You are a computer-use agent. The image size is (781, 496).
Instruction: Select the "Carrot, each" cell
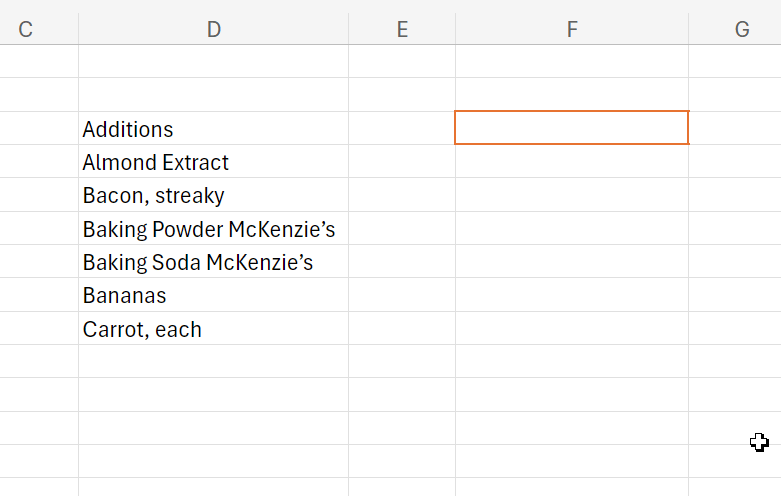(213, 329)
